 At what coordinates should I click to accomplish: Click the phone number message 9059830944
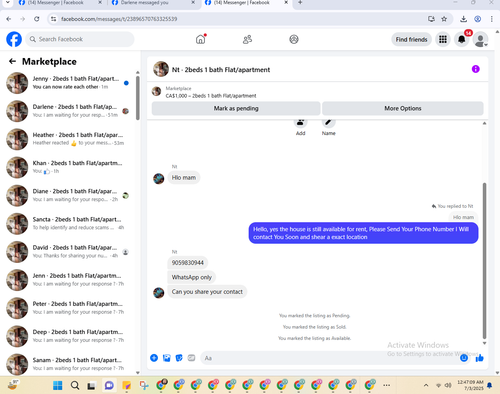[188, 263]
